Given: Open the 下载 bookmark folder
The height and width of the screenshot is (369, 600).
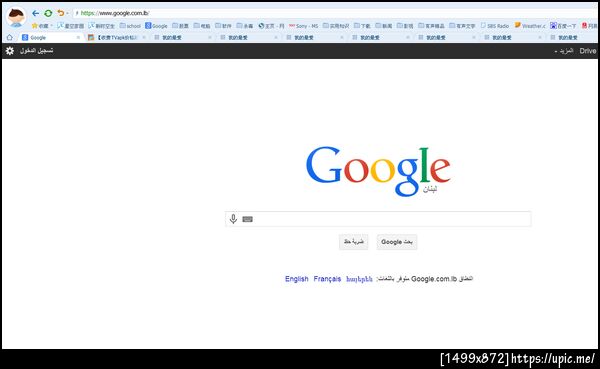Looking at the screenshot, I should pos(362,26).
